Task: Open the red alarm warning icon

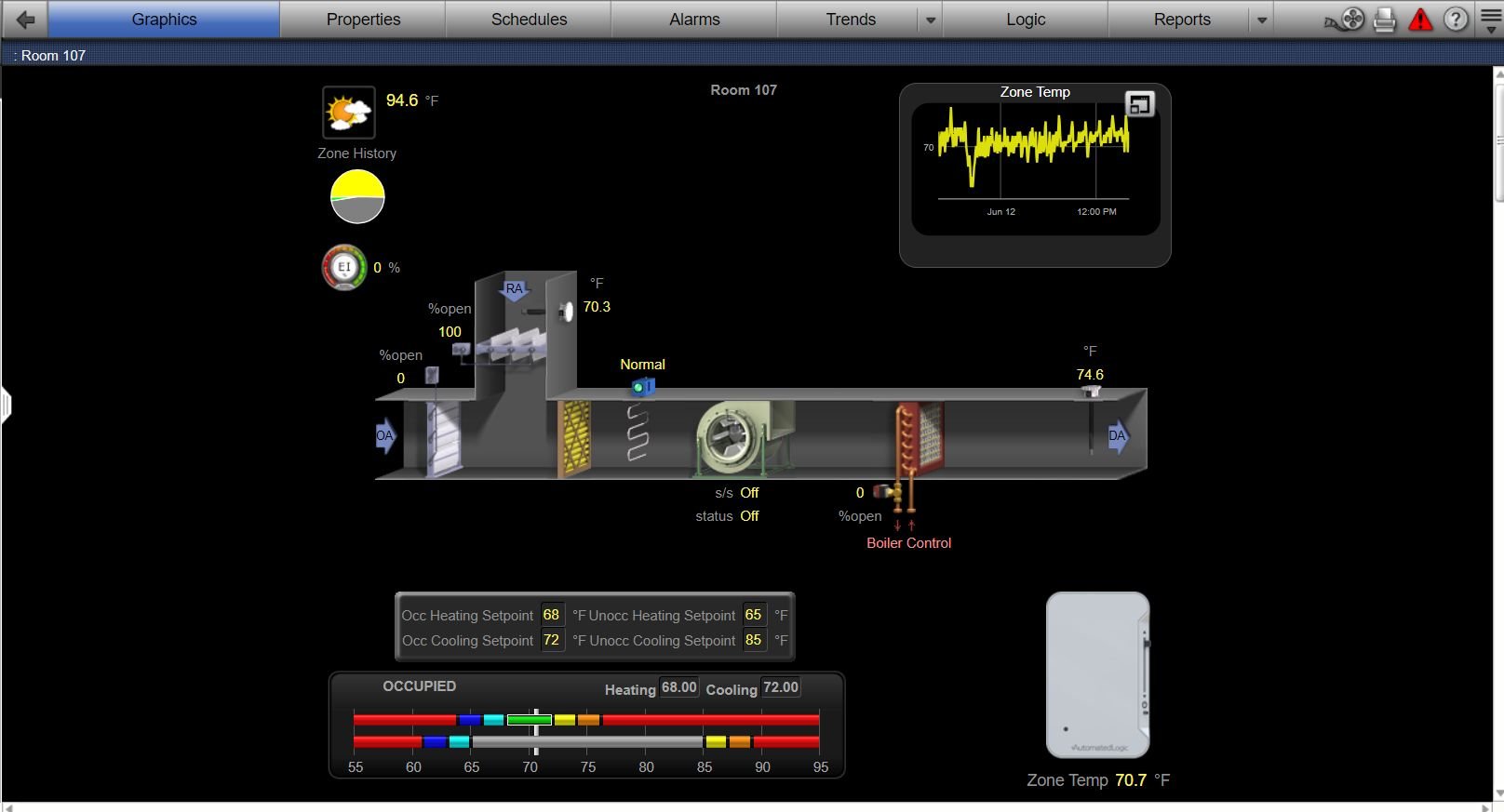Action: [1420, 20]
